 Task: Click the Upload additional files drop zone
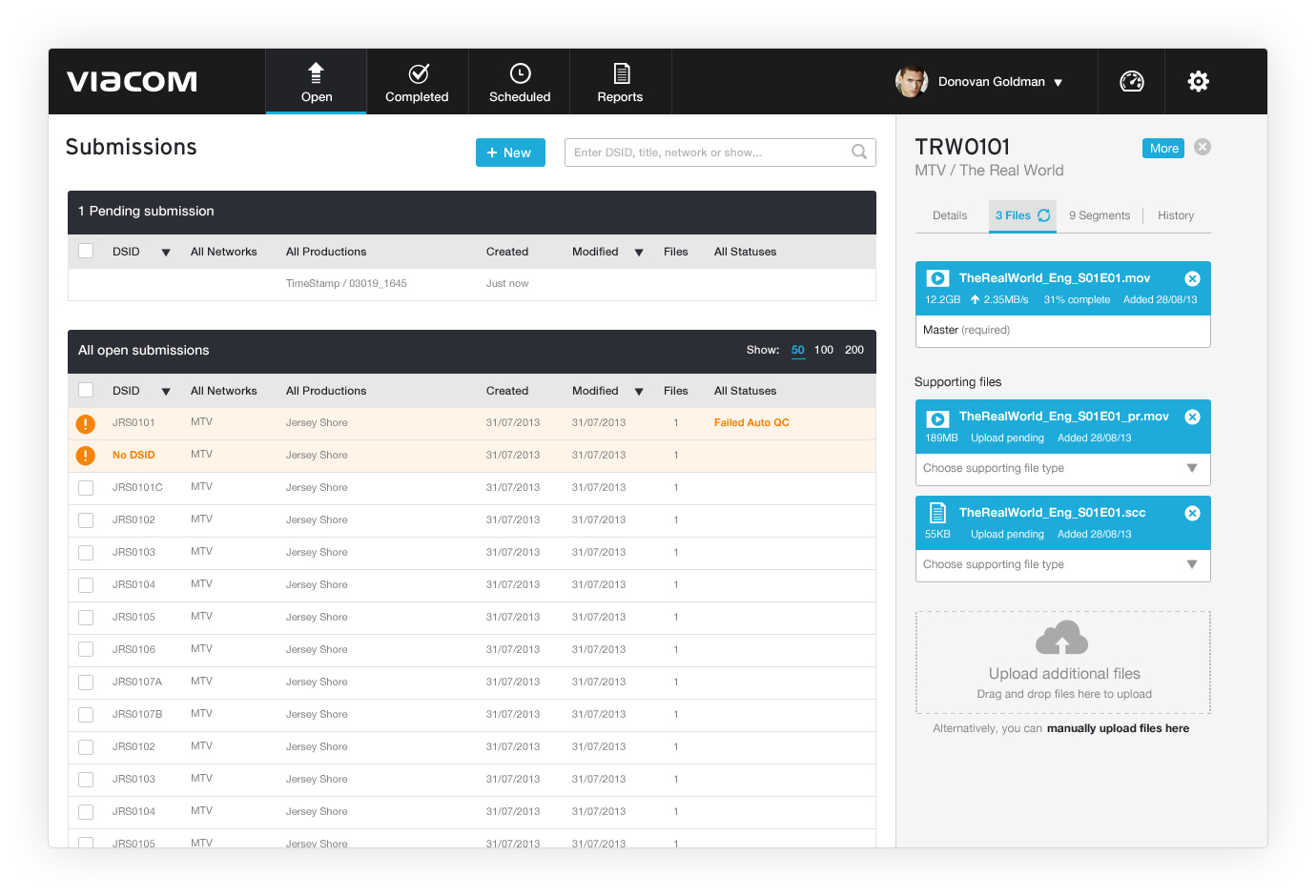[1063, 662]
